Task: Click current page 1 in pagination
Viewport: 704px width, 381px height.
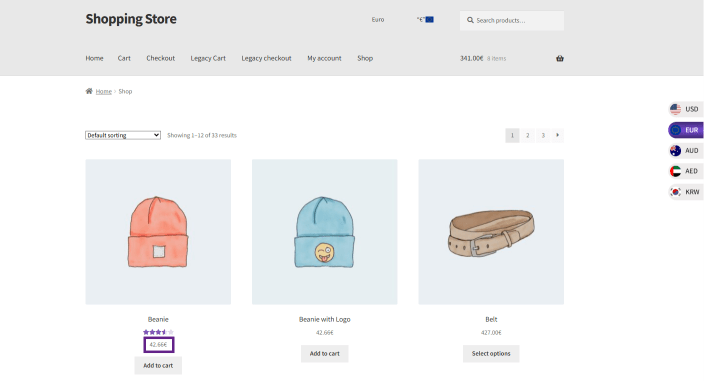Action: click(x=512, y=136)
